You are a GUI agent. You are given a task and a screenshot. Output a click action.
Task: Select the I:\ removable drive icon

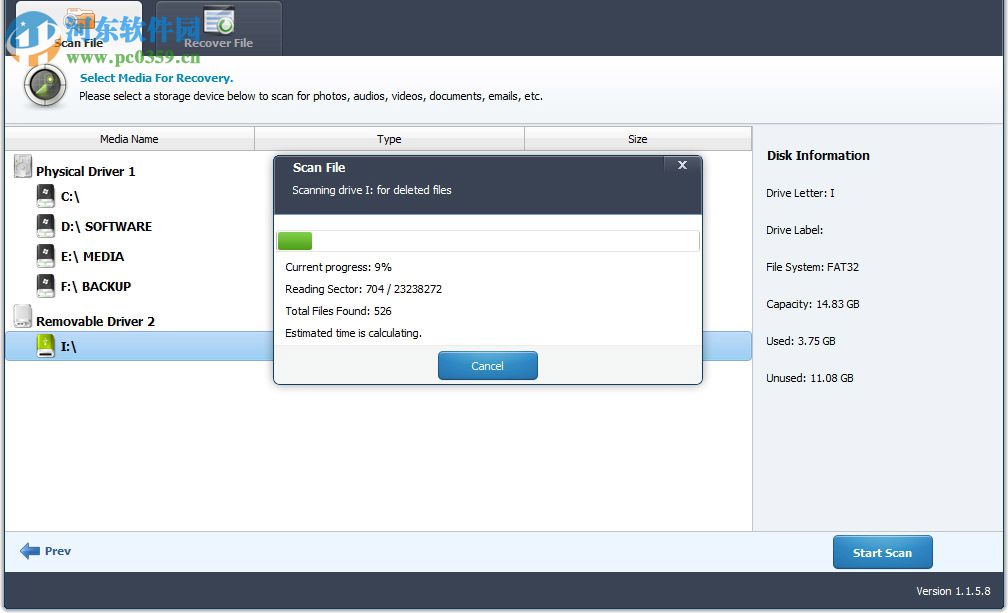click(x=46, y=346)
